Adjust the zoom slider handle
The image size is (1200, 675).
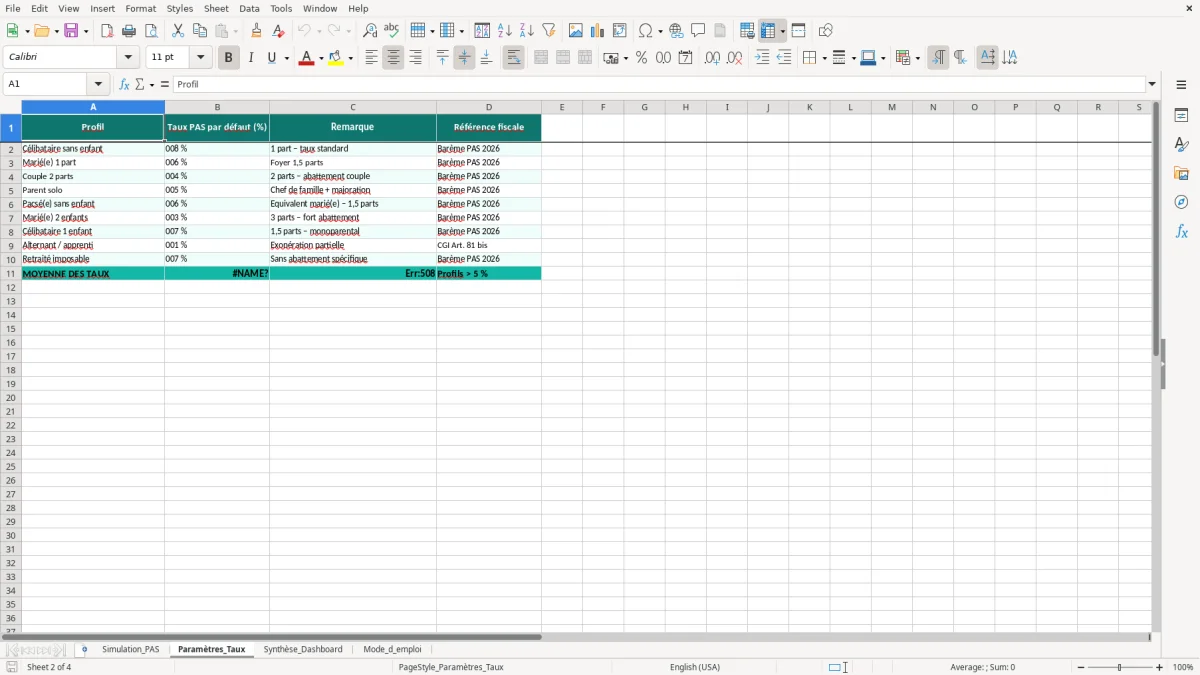[x=1120, y=667]
